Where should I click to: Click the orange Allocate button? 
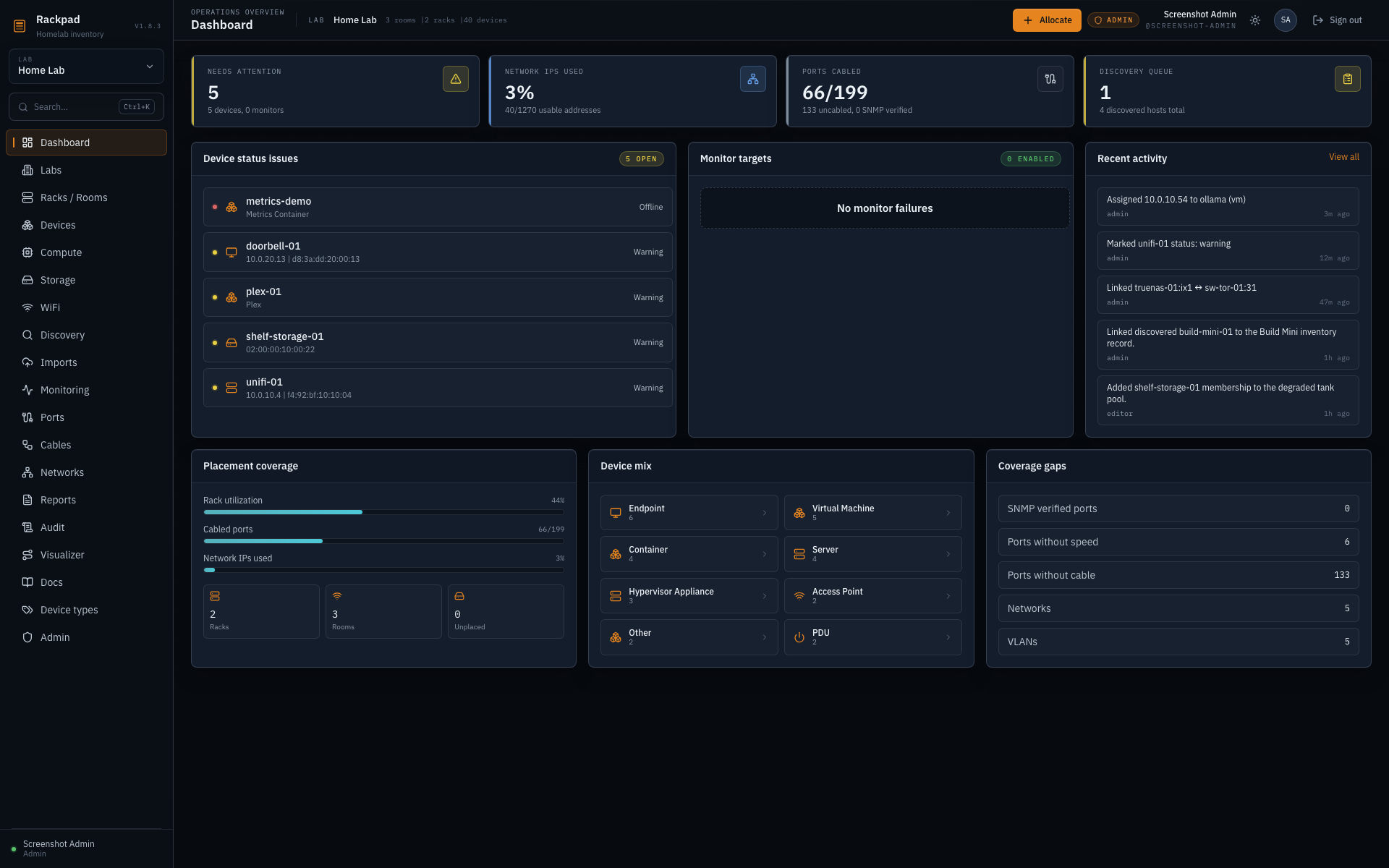click(x=1047, y=20)
